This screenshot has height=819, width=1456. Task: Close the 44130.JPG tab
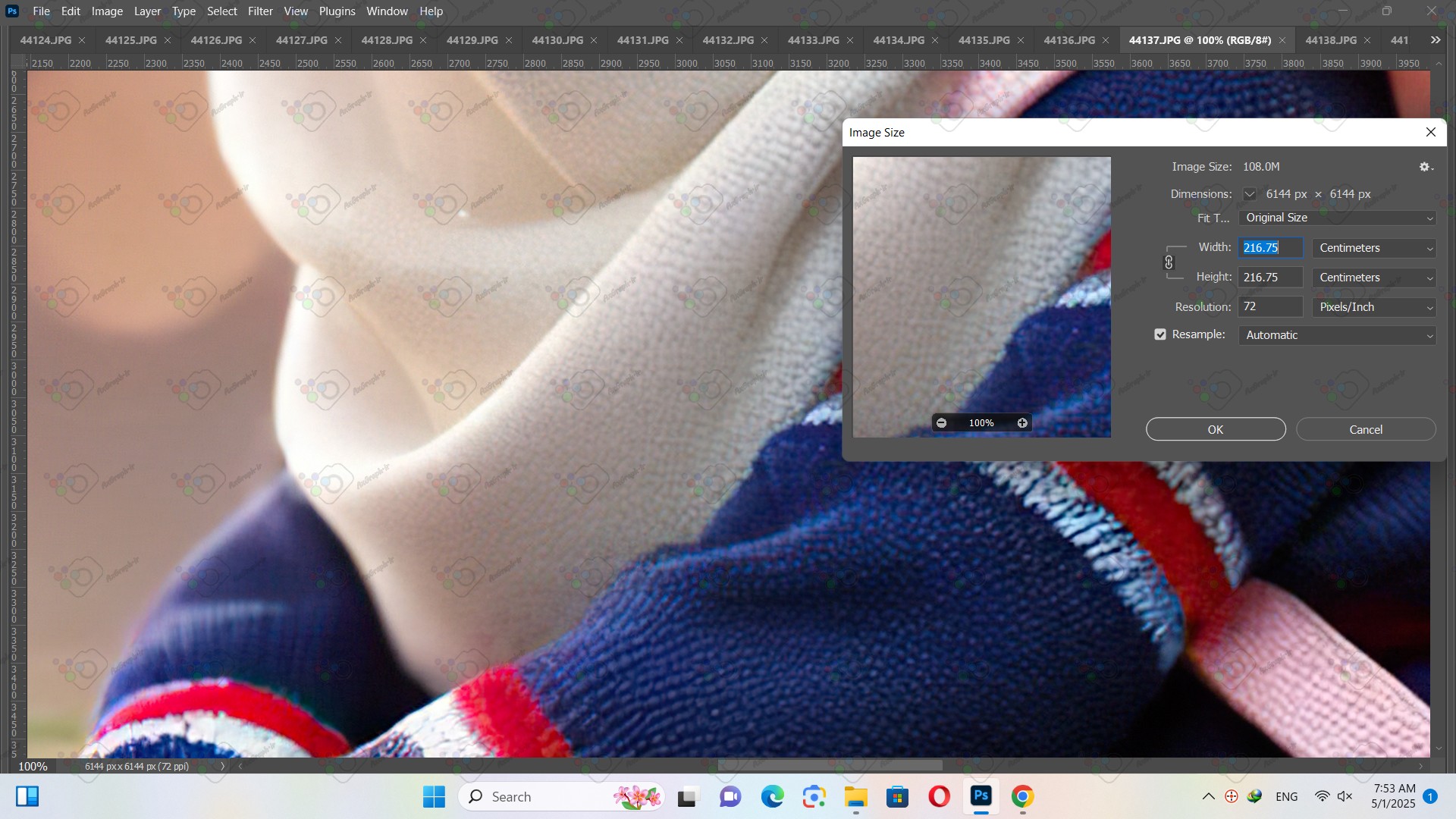(x=594, y=40)
